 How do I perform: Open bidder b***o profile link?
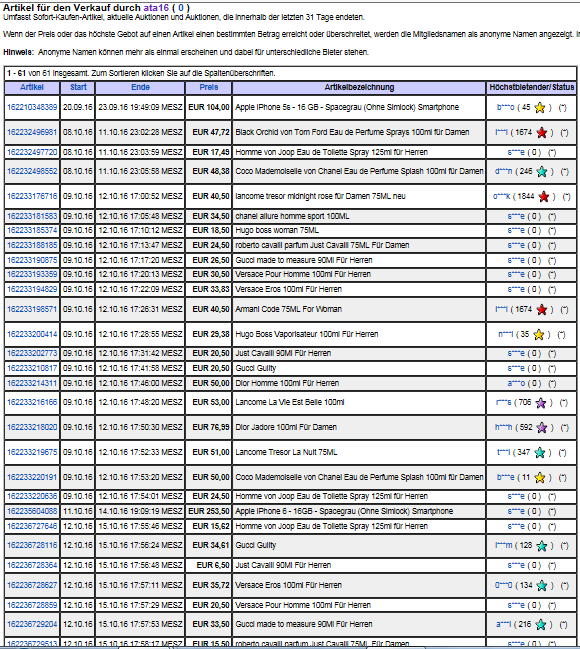[505, 107]
